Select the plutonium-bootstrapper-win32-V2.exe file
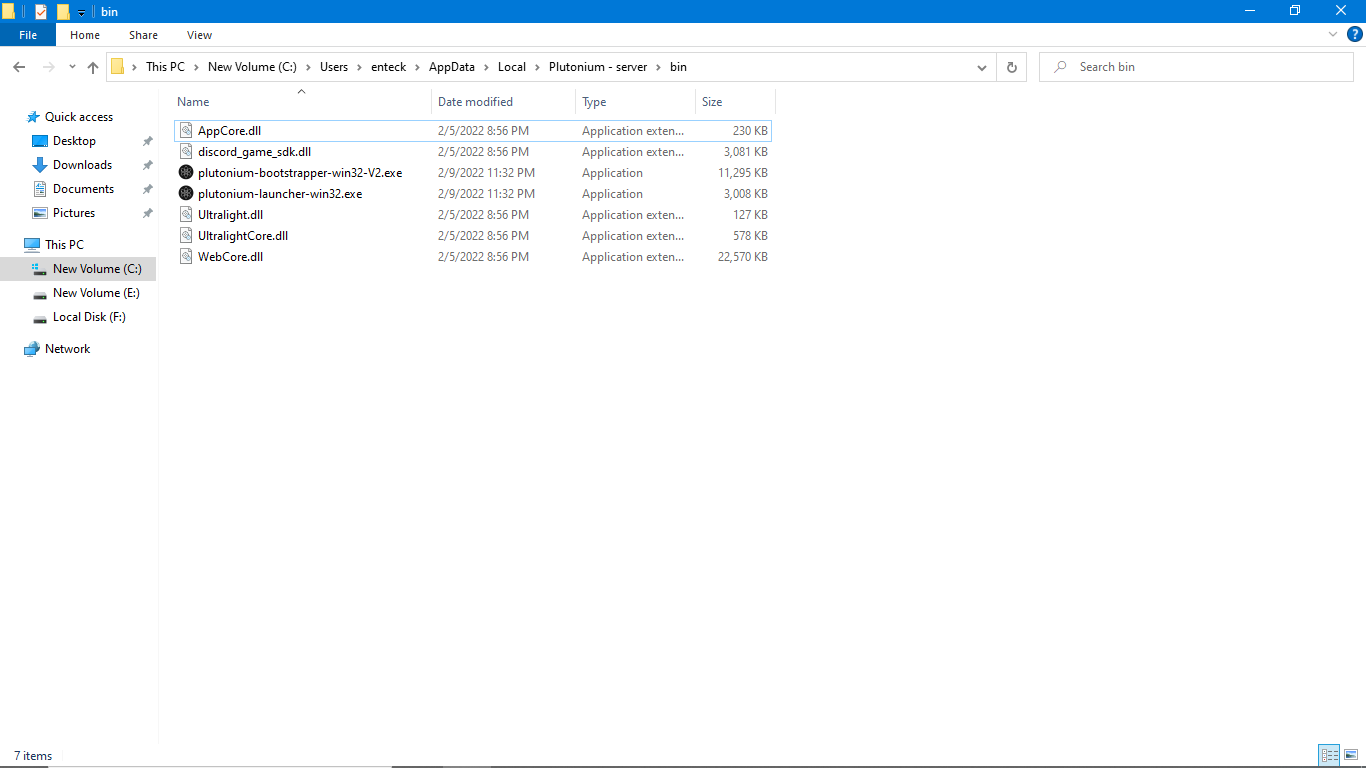This screenshot has width=1366, height=768. point(299,173)
